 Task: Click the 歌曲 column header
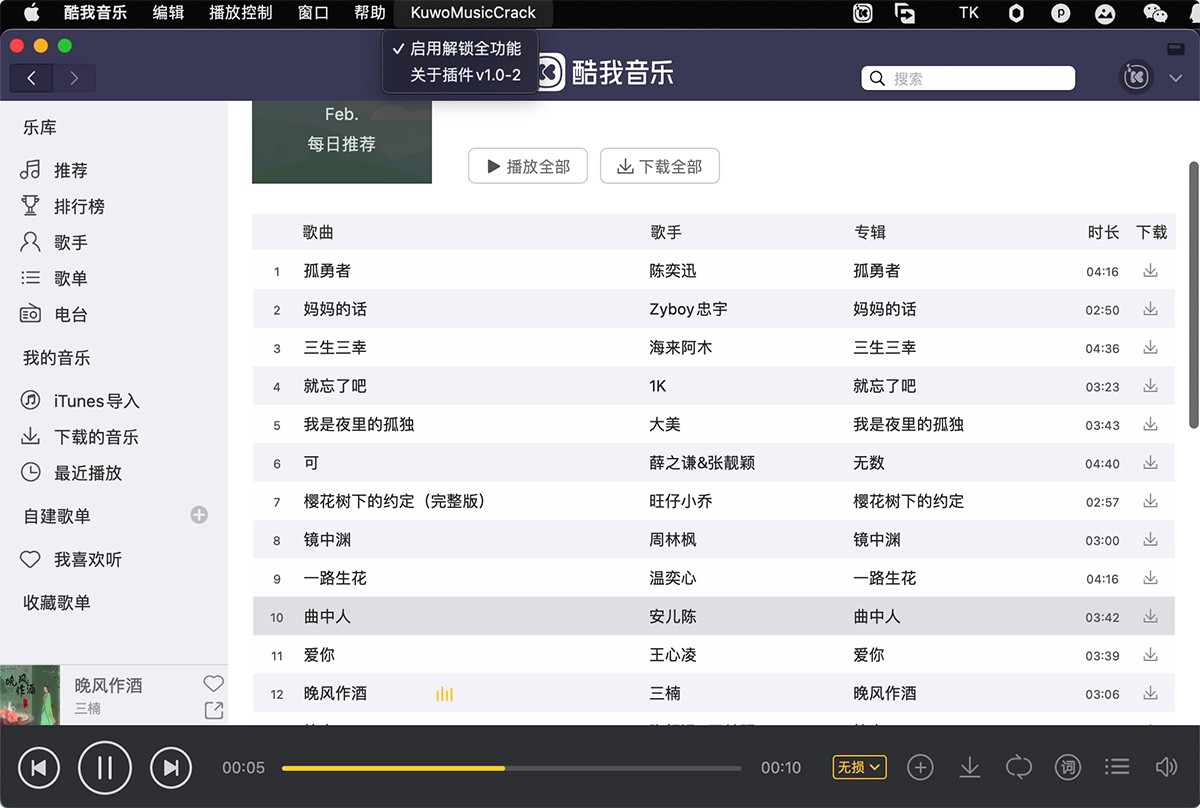[318, 232]
